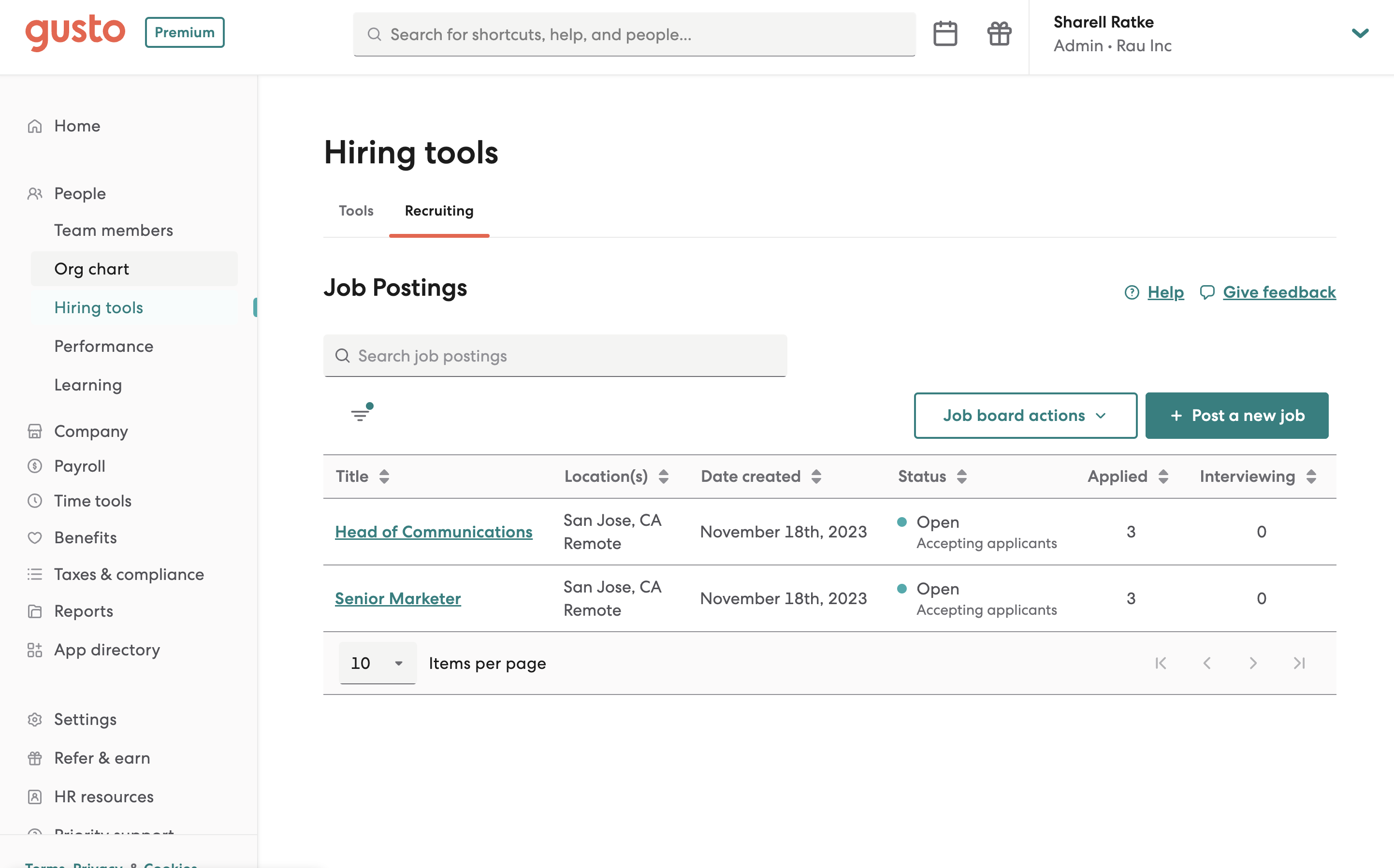Click the Time tools clock icon

pos(35,501)
